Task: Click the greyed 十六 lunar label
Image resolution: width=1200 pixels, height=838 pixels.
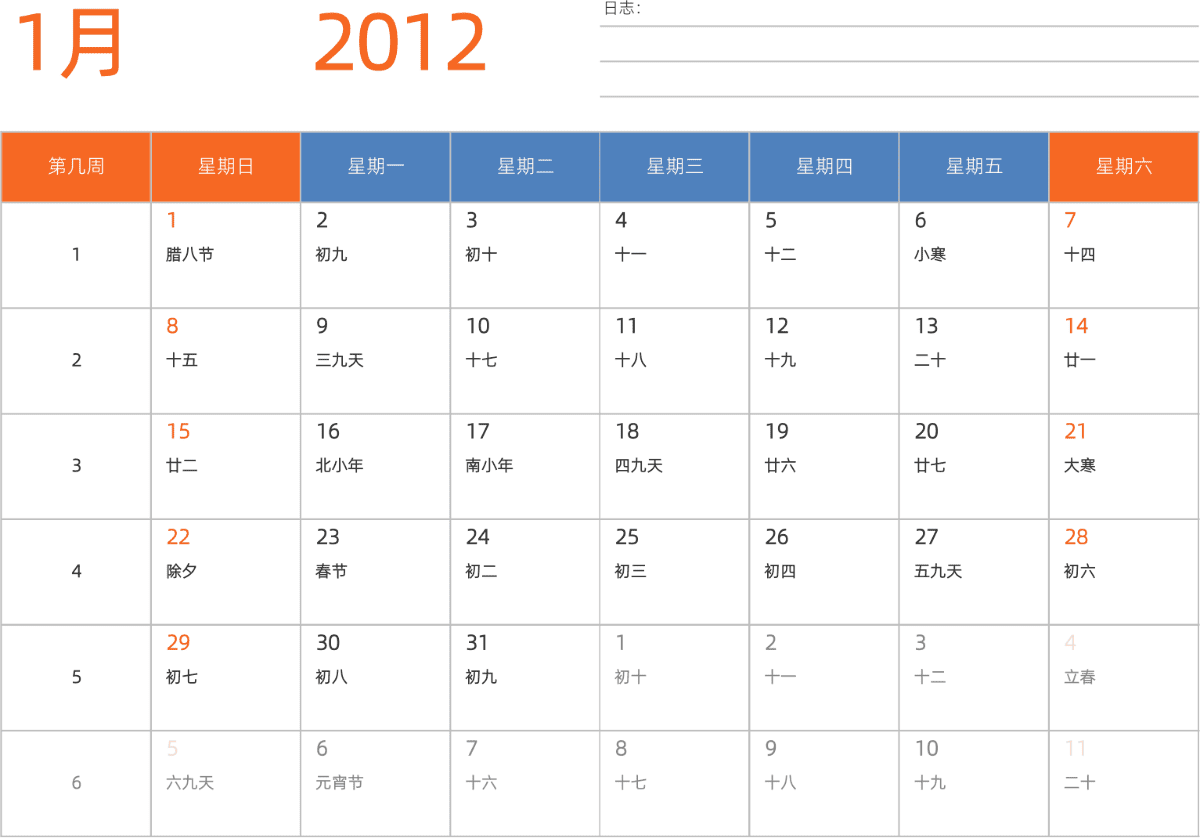Action: coord(482,783)
